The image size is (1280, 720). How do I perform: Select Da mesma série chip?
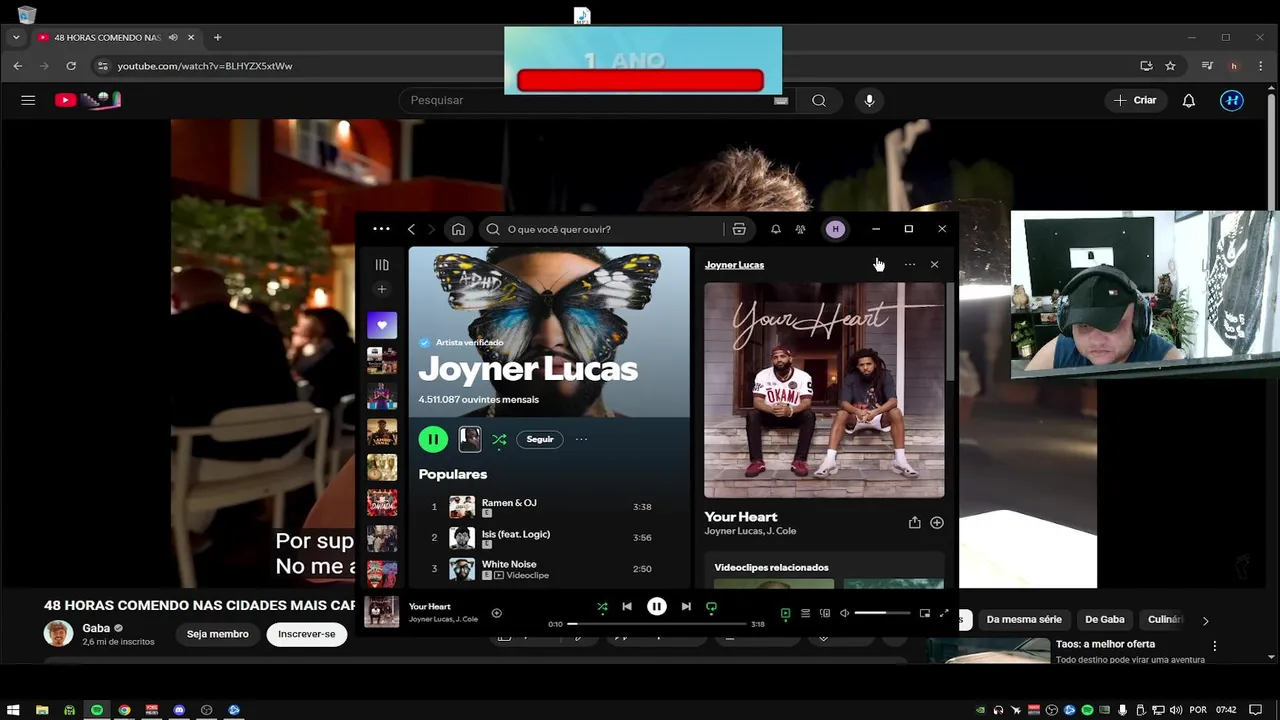click(1024, 620)
